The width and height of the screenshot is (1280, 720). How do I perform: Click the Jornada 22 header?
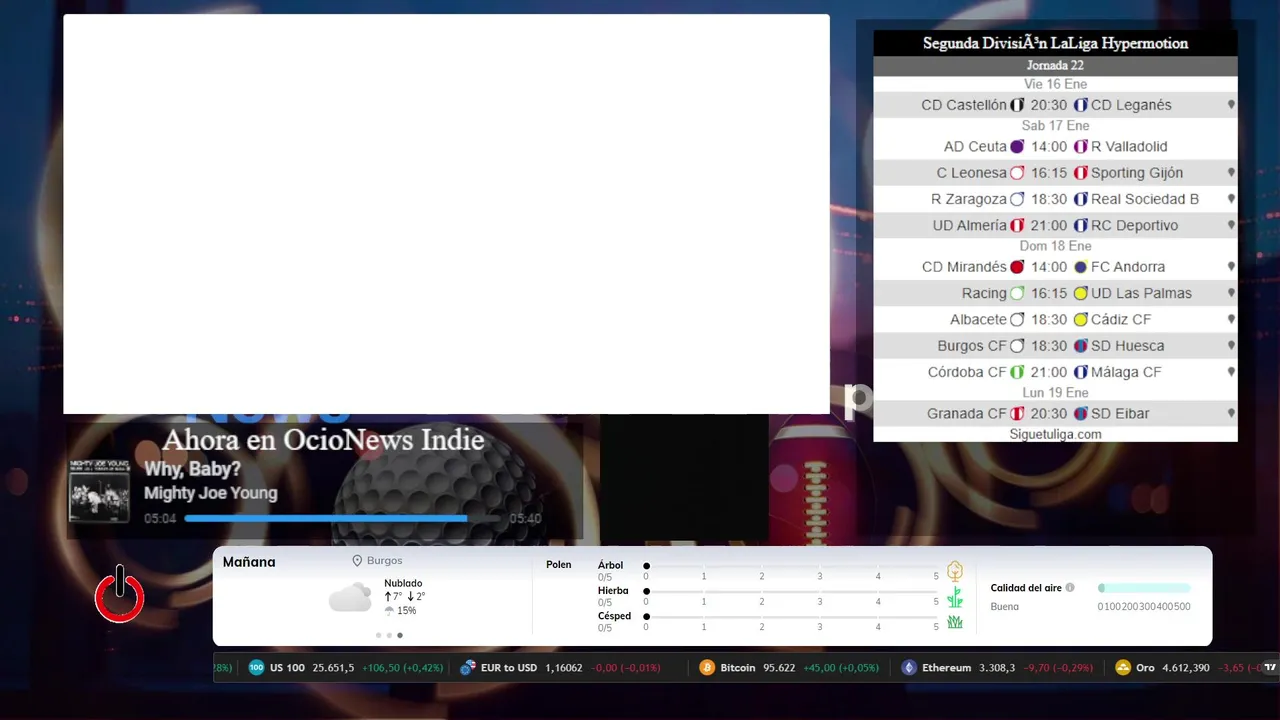(1055, 66)
